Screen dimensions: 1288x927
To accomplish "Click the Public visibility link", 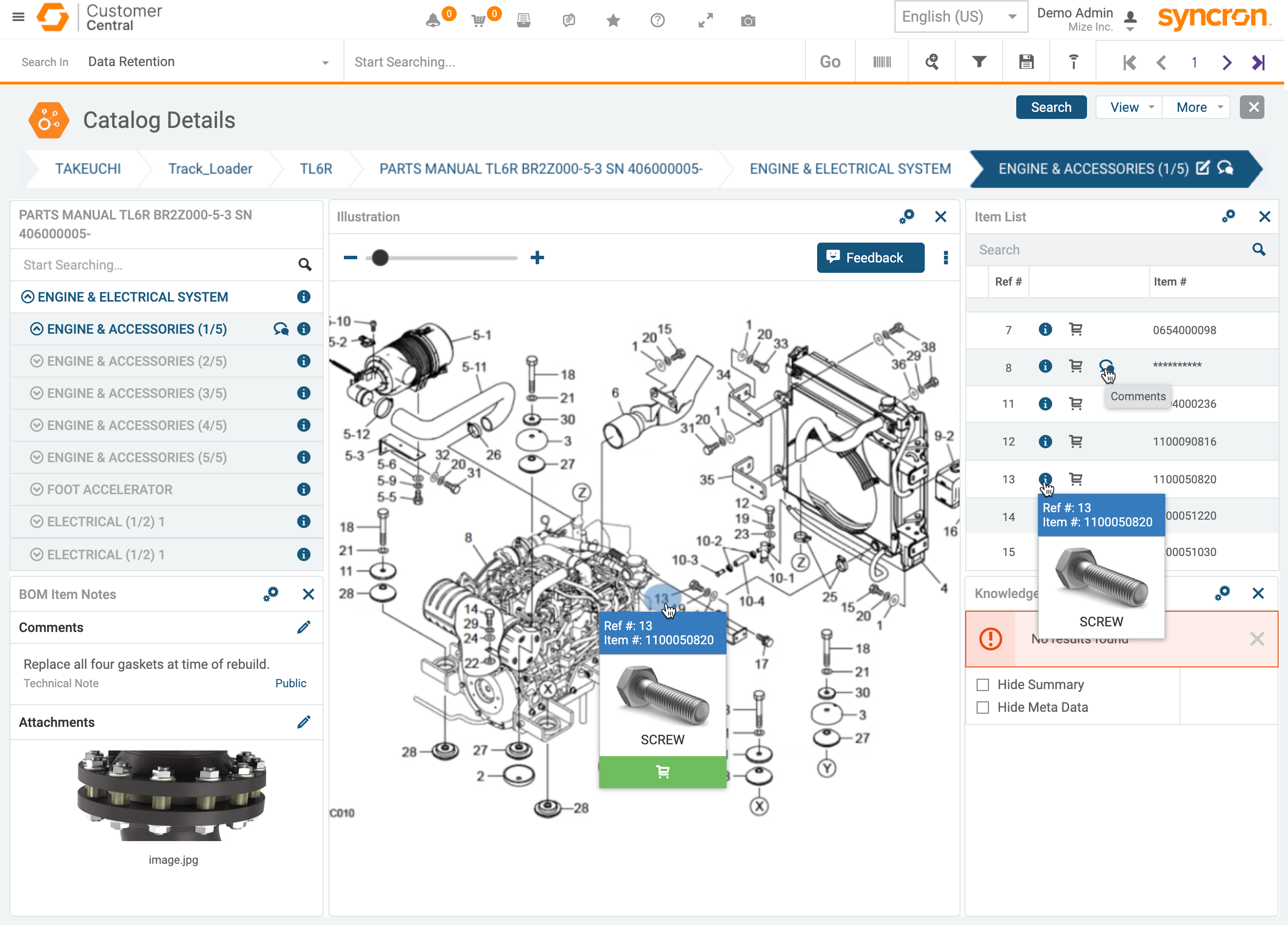I will click(290, 683).
